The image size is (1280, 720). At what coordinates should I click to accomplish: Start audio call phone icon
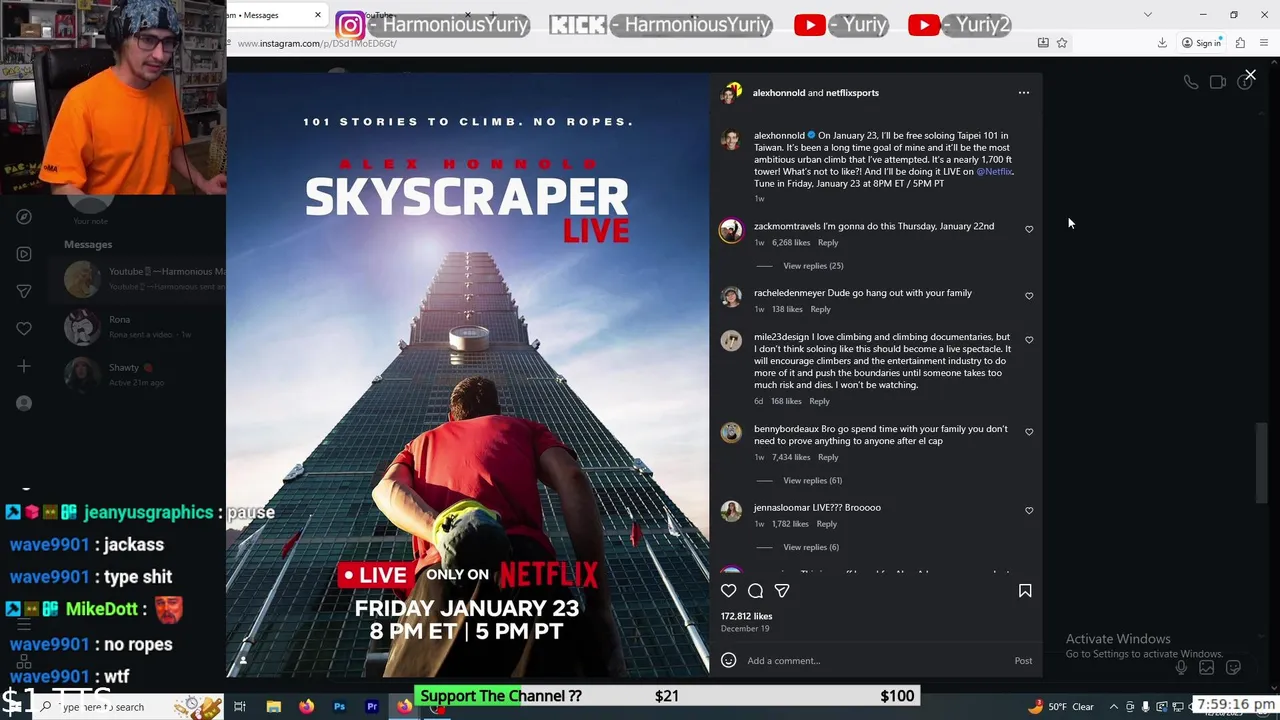pyautogui.click(x=1191, y=83)
